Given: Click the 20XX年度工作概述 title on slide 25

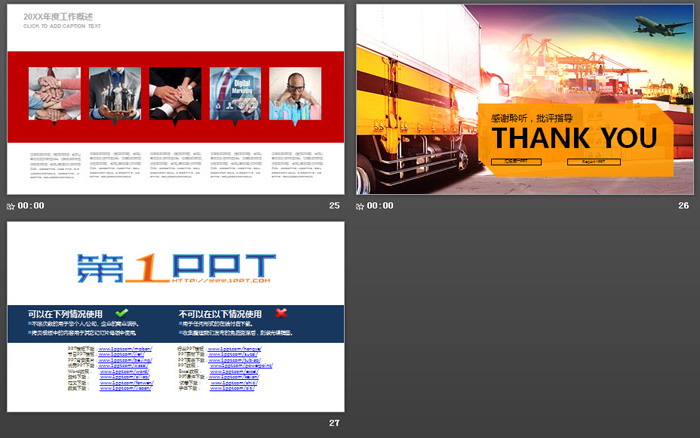Looking at the screenshot, I should point(58,17).
